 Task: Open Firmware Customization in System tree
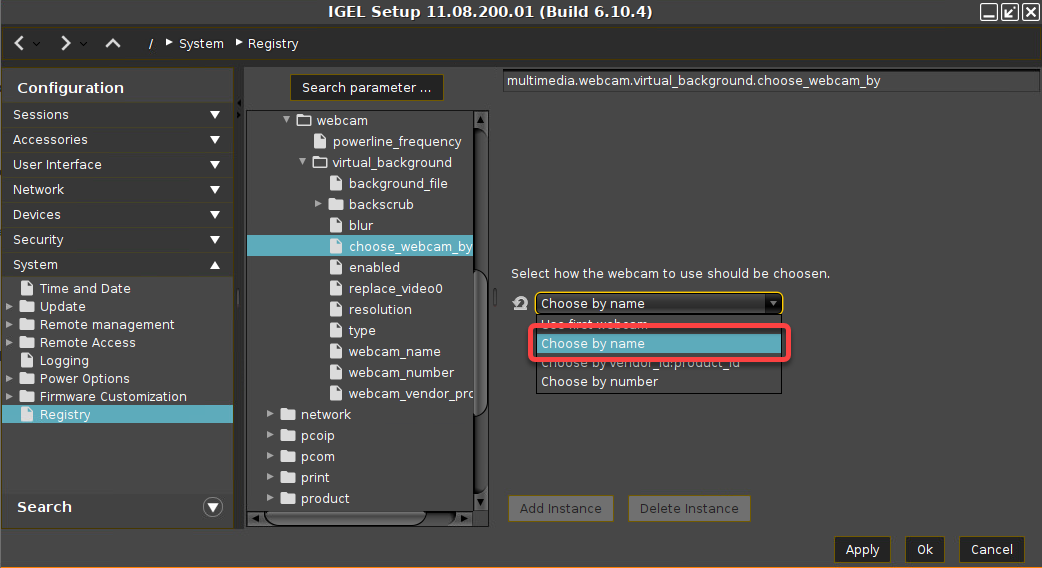pos(113,396)
